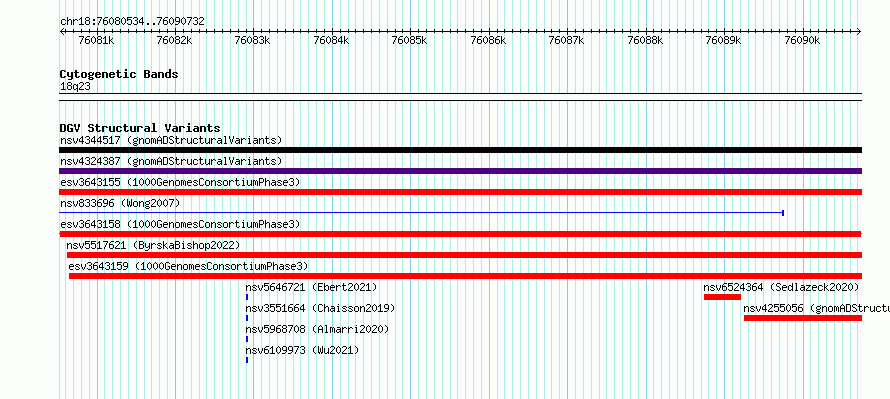Click the 76087k ruler tick label
The width and height of the screenshot is (890, 399).
566,40
